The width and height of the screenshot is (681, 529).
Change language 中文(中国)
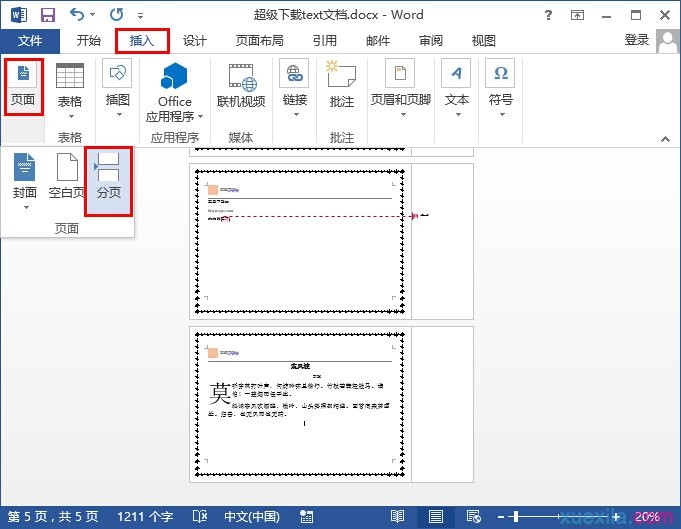pyautogui.click(x=252, y=516)
